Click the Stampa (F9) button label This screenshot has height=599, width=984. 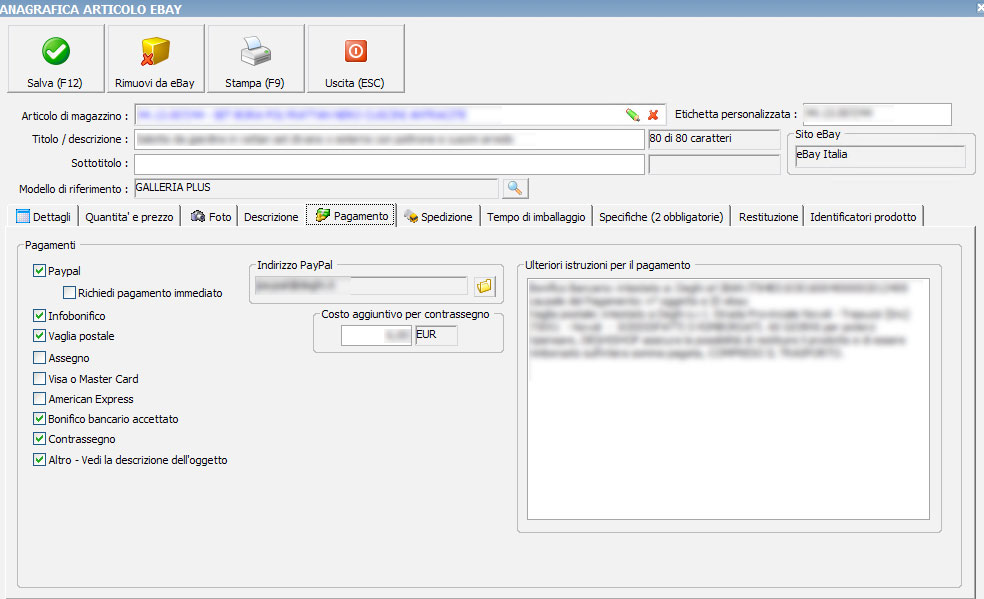[x=255, y=83]
